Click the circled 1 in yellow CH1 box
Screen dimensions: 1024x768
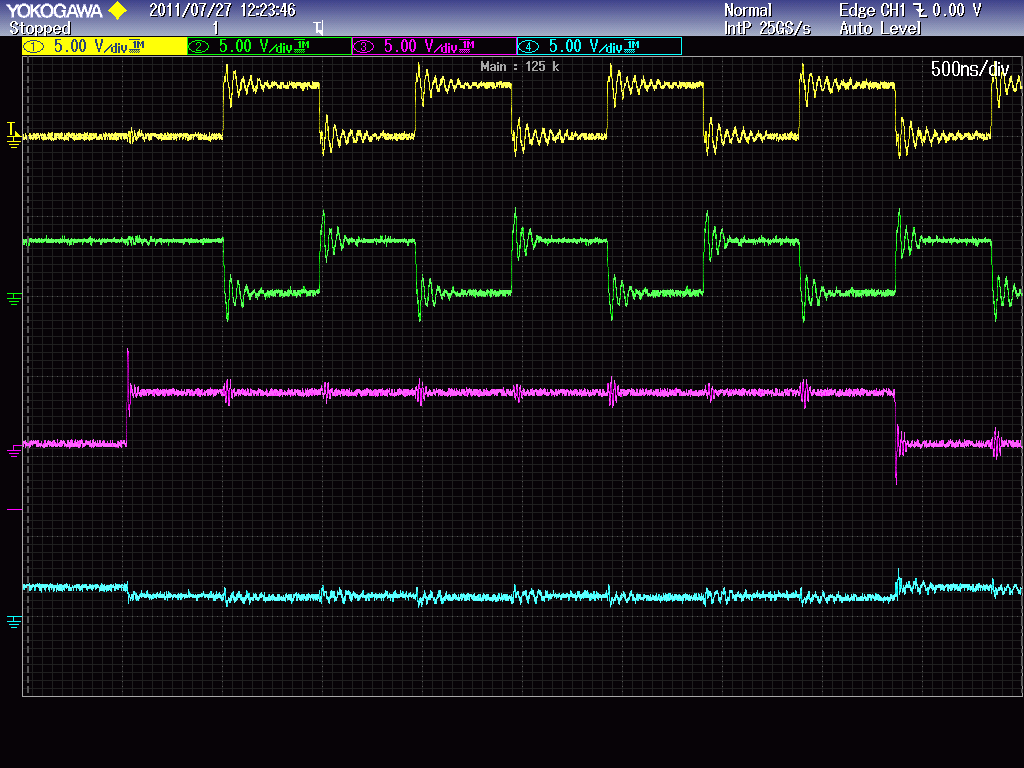click(x=34, y=46)
